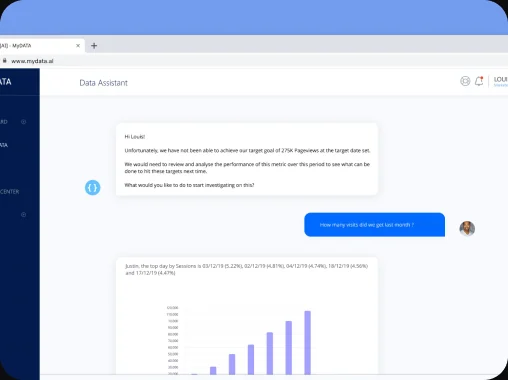Viewport: 508px width, 380px height.
Task: Click the top day by Sessions summary text
Action: coord(246,269)
